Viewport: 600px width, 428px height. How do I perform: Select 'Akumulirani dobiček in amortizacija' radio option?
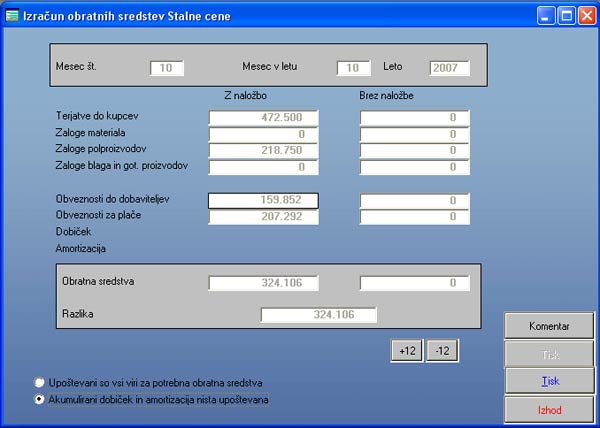click(39, 399)
